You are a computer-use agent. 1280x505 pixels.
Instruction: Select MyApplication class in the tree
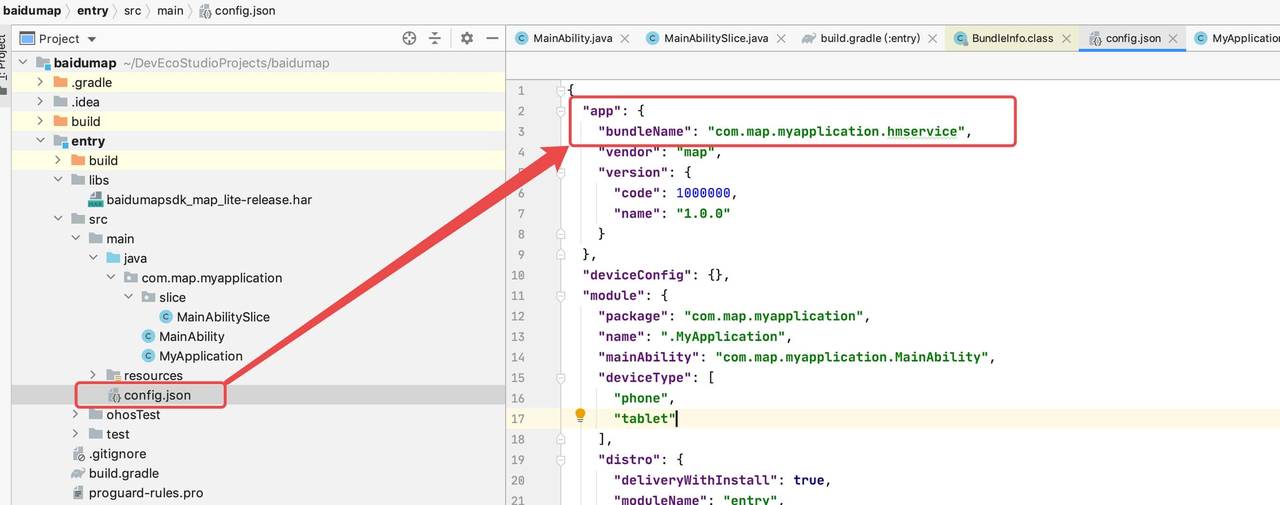point(200,356)
